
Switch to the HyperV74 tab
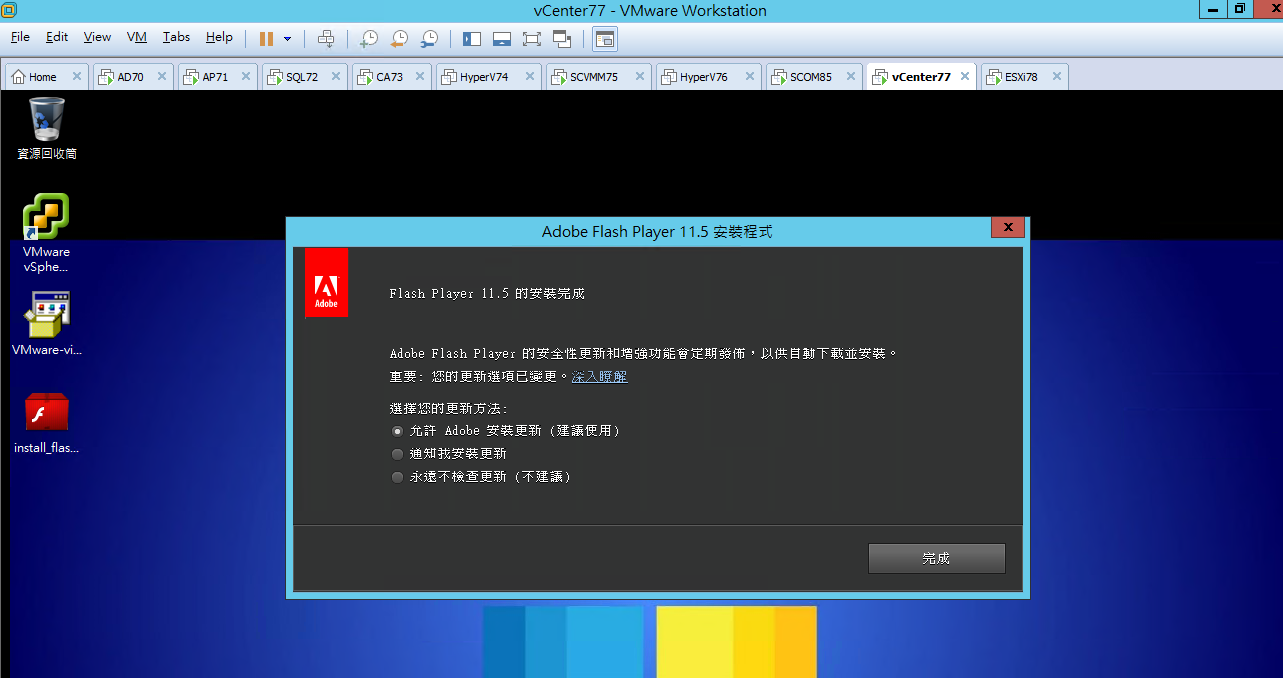pos(488,77)
